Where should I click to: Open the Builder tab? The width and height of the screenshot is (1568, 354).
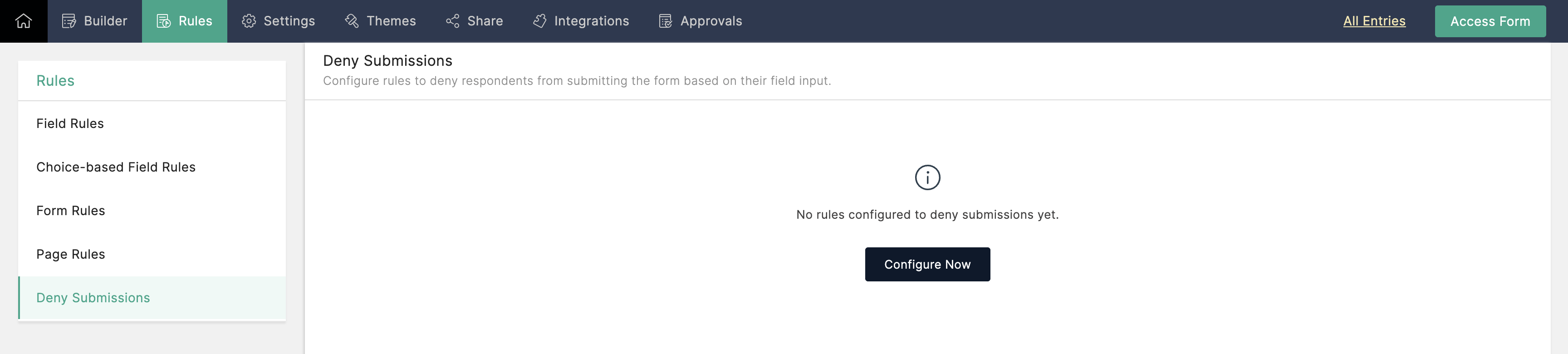105,21
